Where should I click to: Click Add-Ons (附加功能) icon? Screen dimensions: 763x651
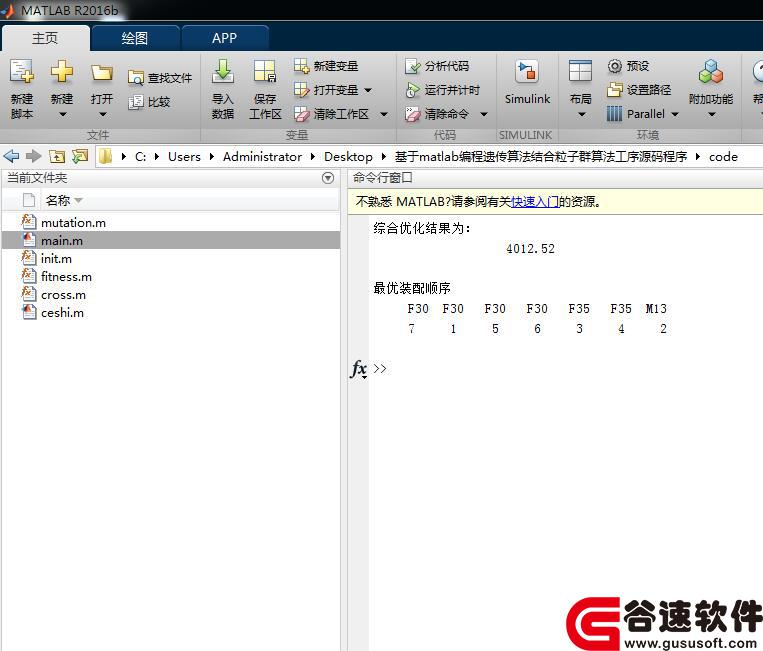tap(710, 72)
